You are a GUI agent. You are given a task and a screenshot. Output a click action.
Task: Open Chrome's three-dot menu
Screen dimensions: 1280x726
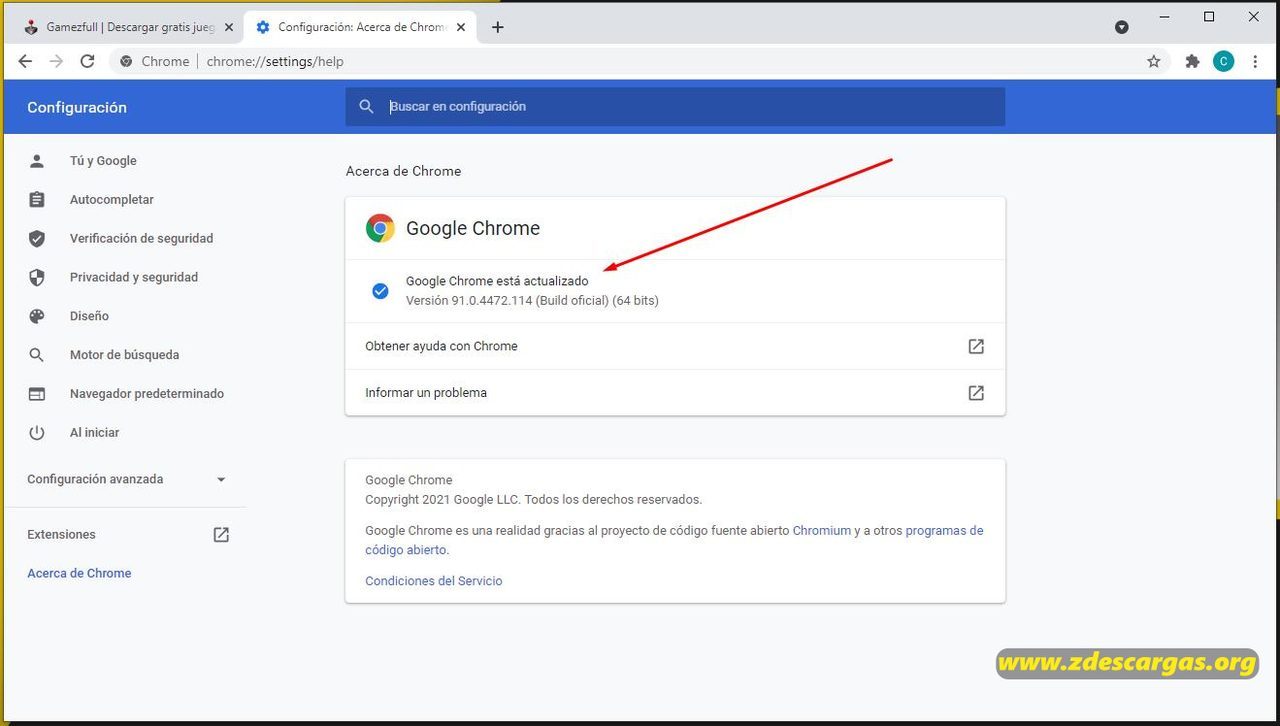[x=1254, y=61]
